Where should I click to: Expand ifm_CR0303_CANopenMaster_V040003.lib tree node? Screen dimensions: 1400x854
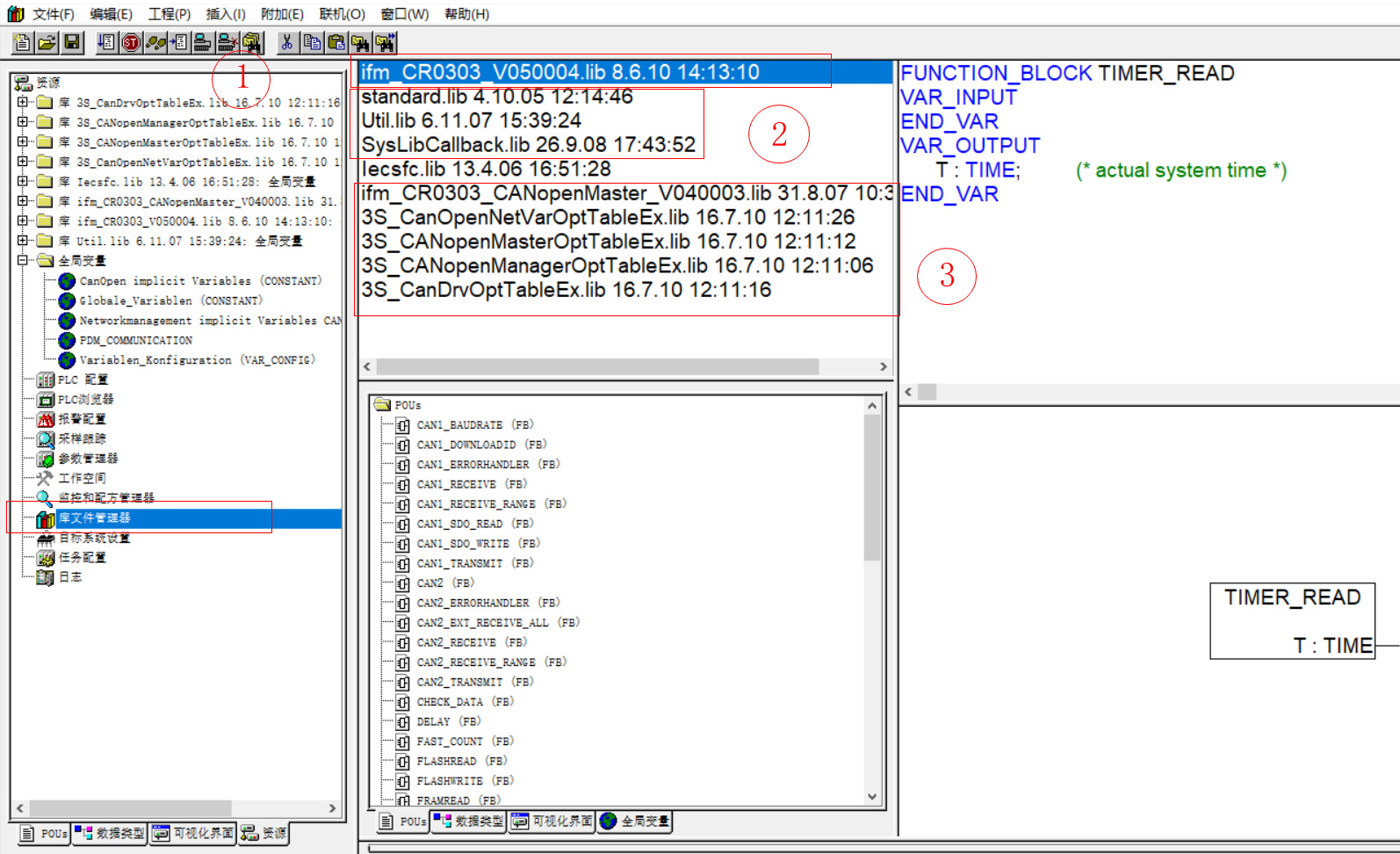(22, 201)
